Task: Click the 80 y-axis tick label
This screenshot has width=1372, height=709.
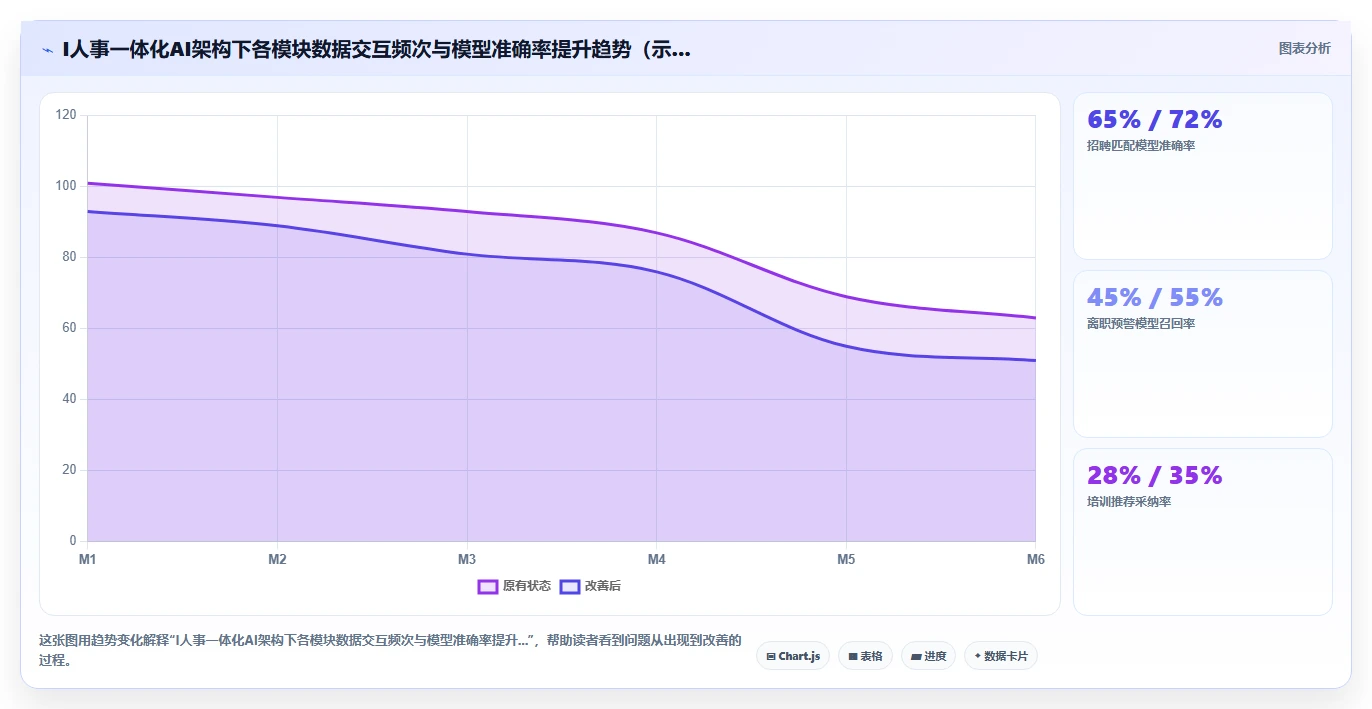Action: pyautogui.click(x=69, y=257)
